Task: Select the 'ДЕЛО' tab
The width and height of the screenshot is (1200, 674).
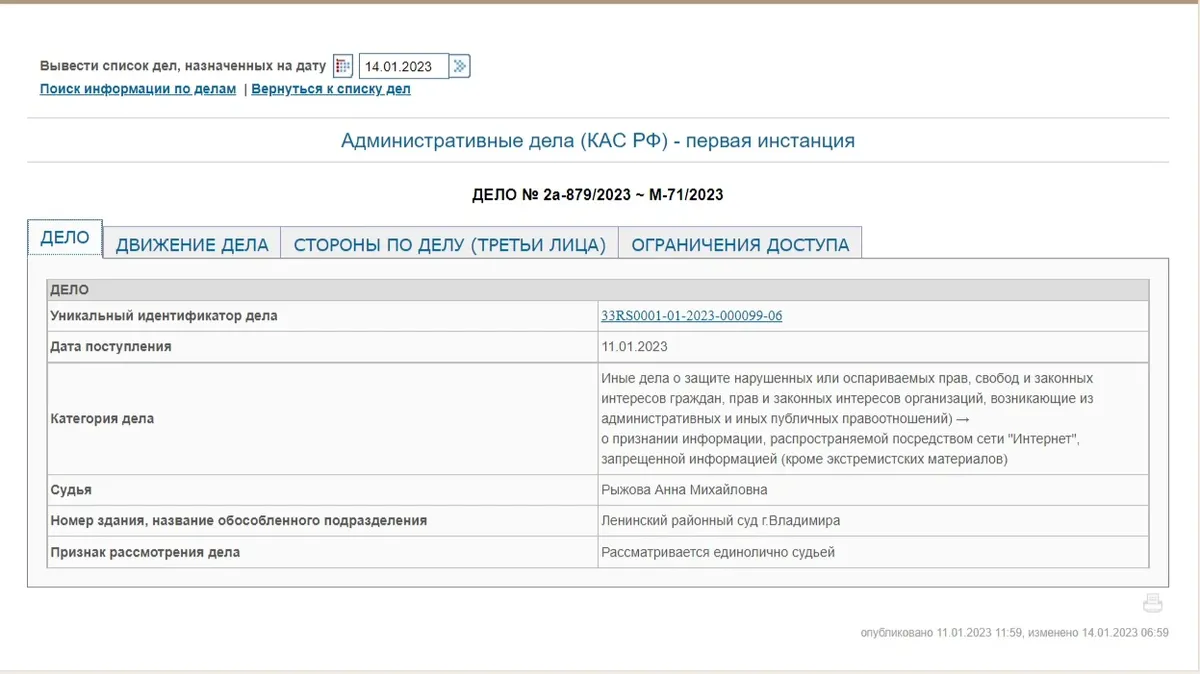Action: click(x=65, y=238)
